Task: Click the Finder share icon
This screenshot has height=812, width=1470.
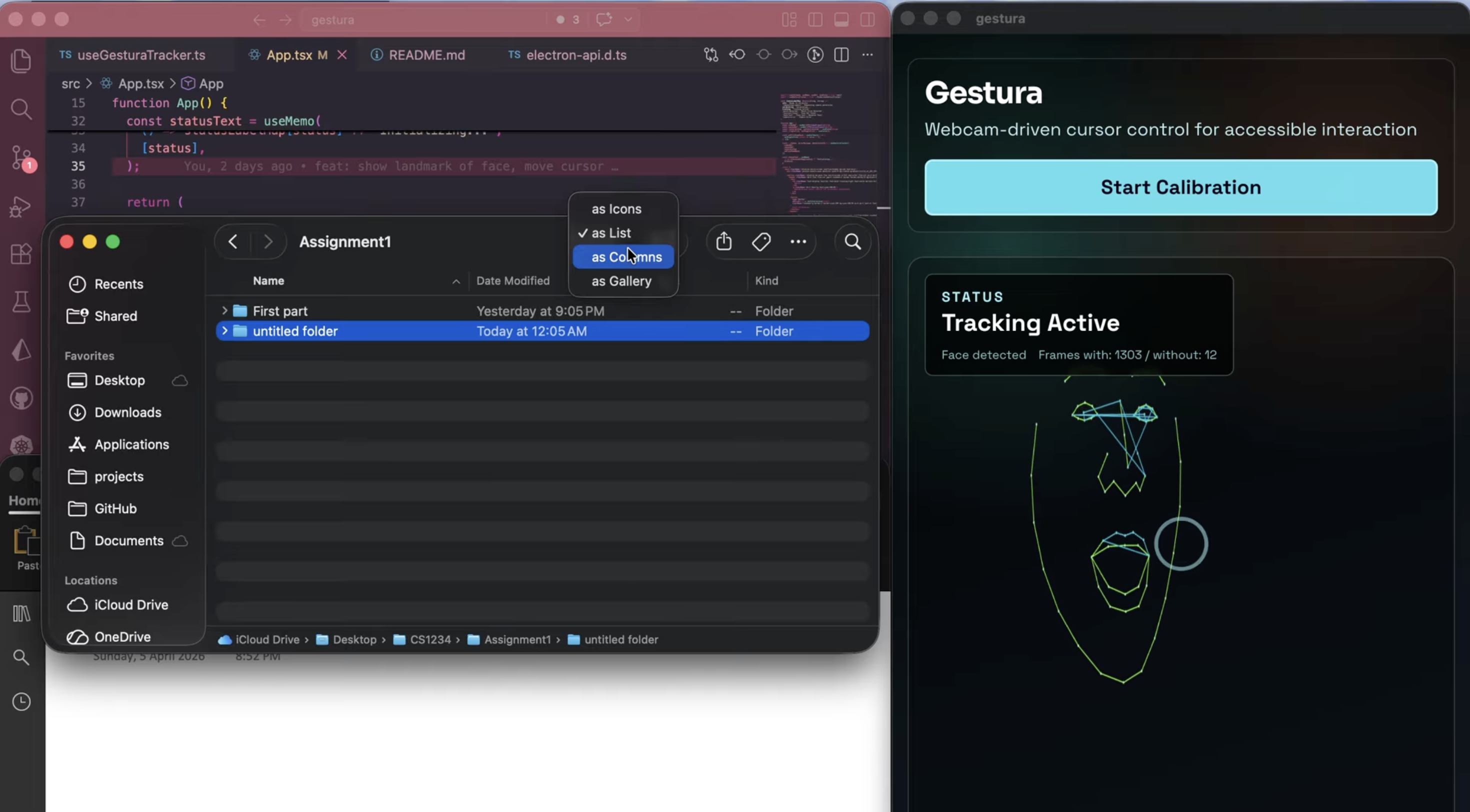Action: [723, 241]
